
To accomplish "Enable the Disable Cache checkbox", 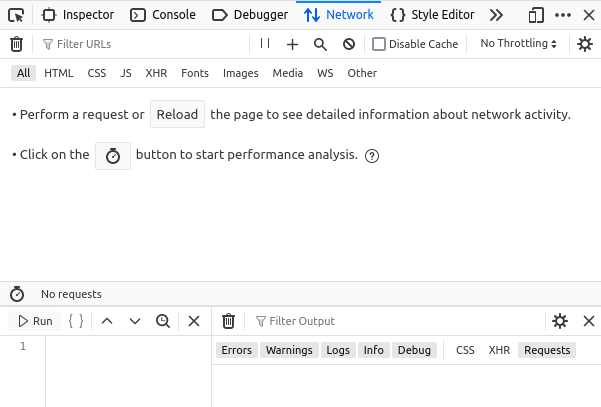I will [379, 44].
